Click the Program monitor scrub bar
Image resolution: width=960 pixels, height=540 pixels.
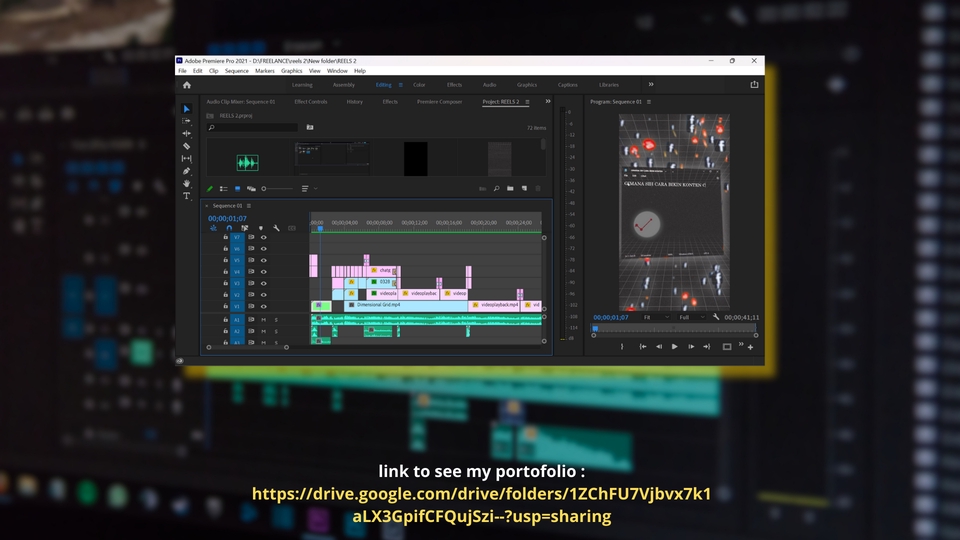[674, 328]
